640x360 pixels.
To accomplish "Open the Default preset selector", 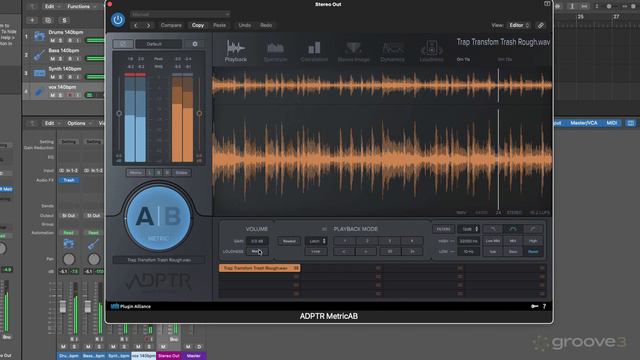I will (x=158, y=44).
